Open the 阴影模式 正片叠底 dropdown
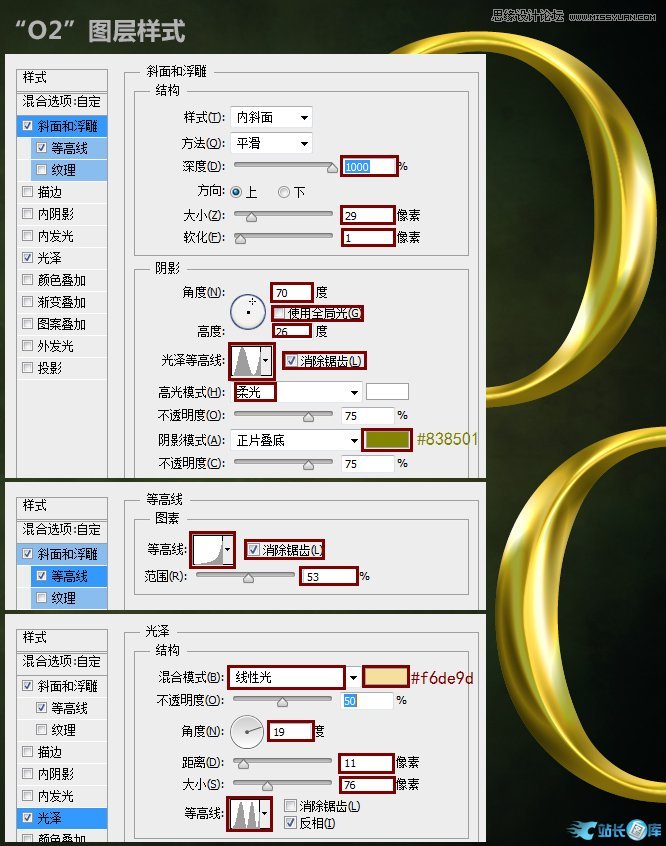 295,440
